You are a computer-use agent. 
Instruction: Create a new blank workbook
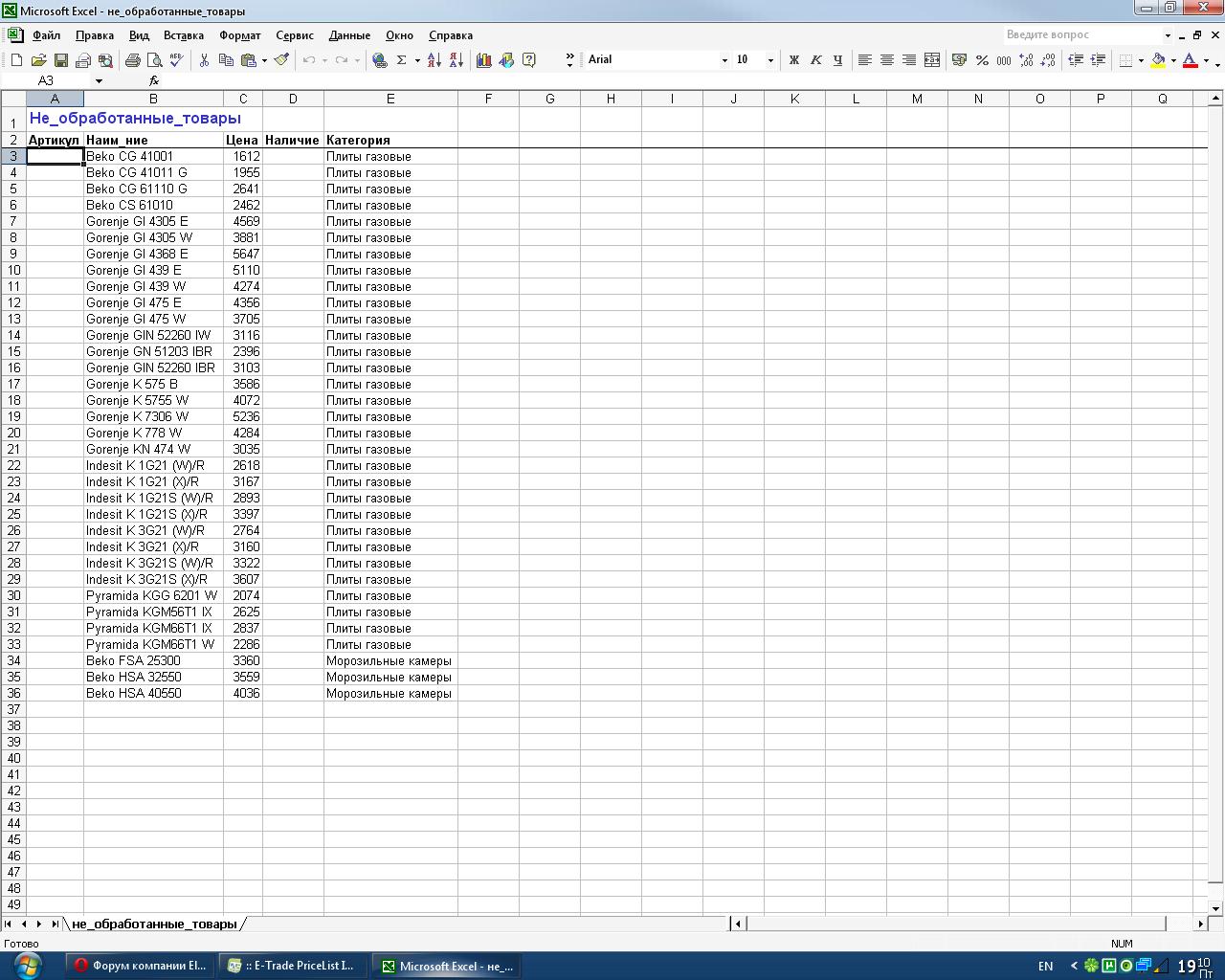(x=16, y=60)
